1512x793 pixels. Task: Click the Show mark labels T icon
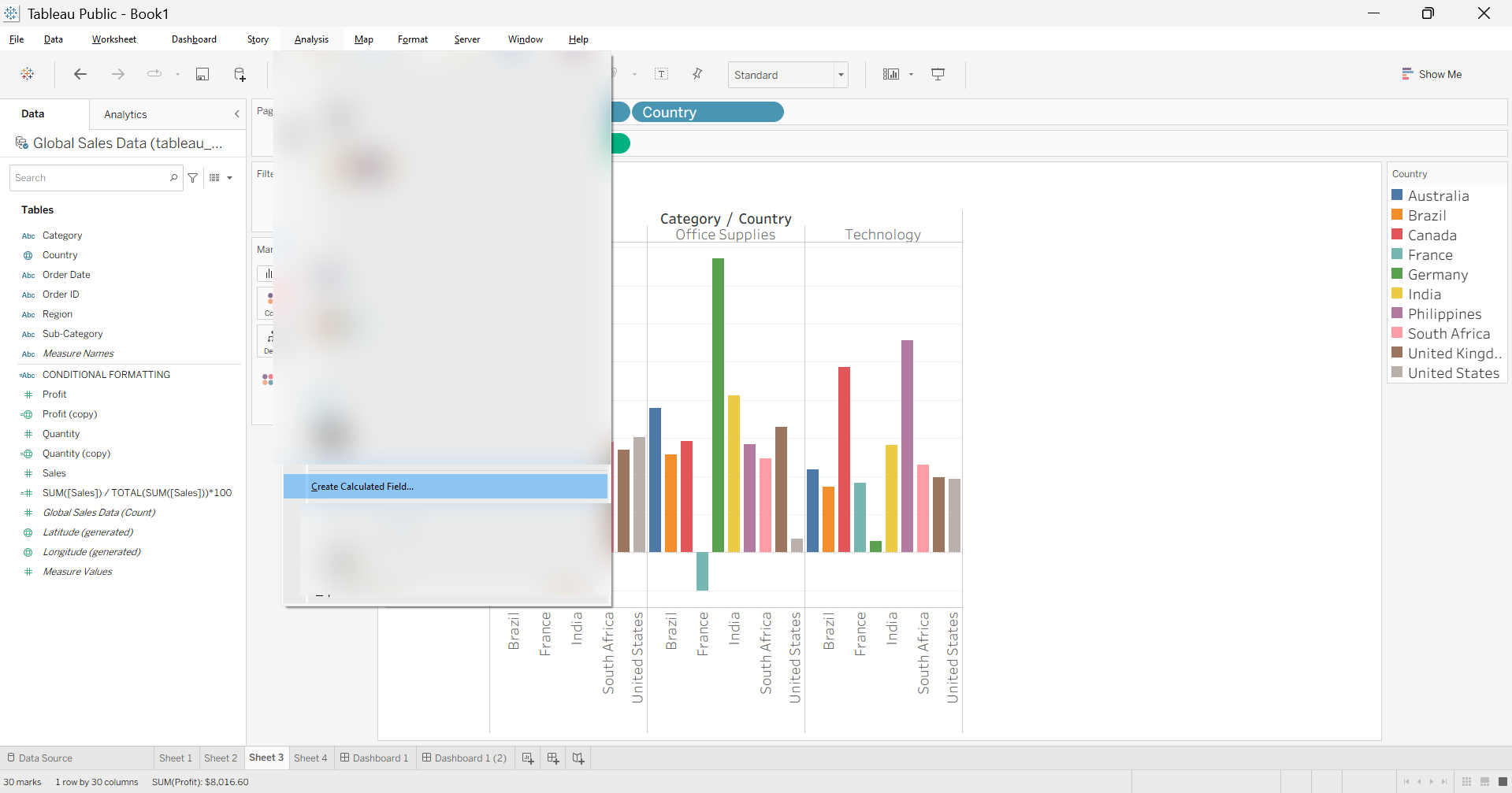pos(662,74)
